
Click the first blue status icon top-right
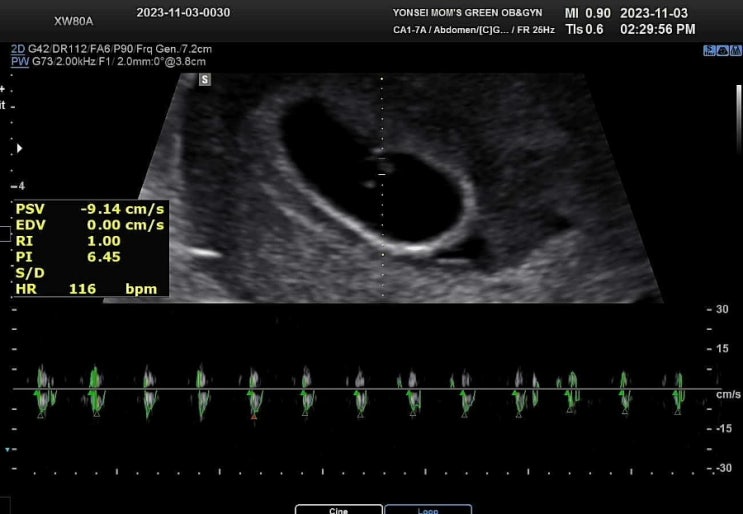[709, 50]
